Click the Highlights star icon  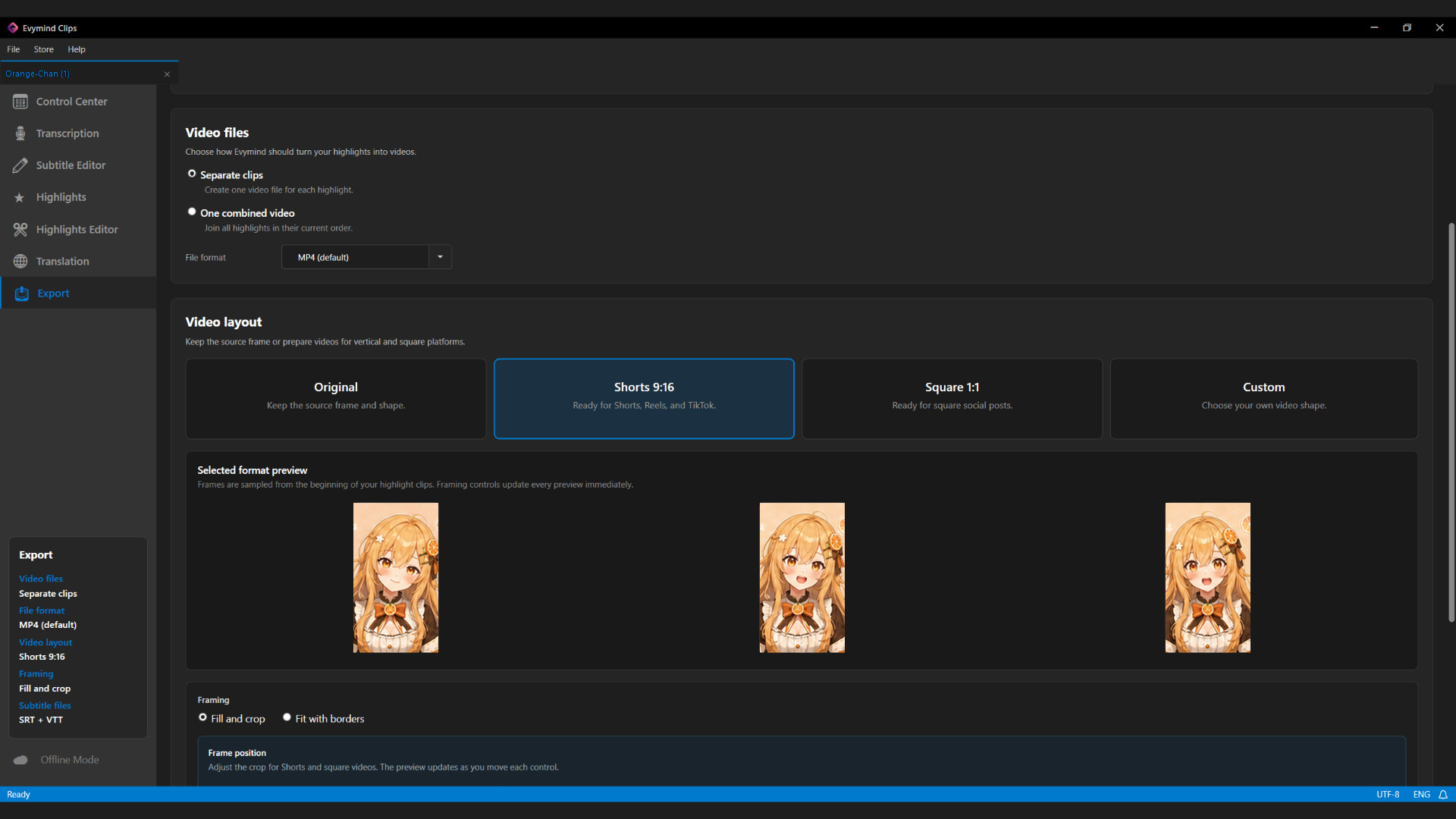pos(20,197)
